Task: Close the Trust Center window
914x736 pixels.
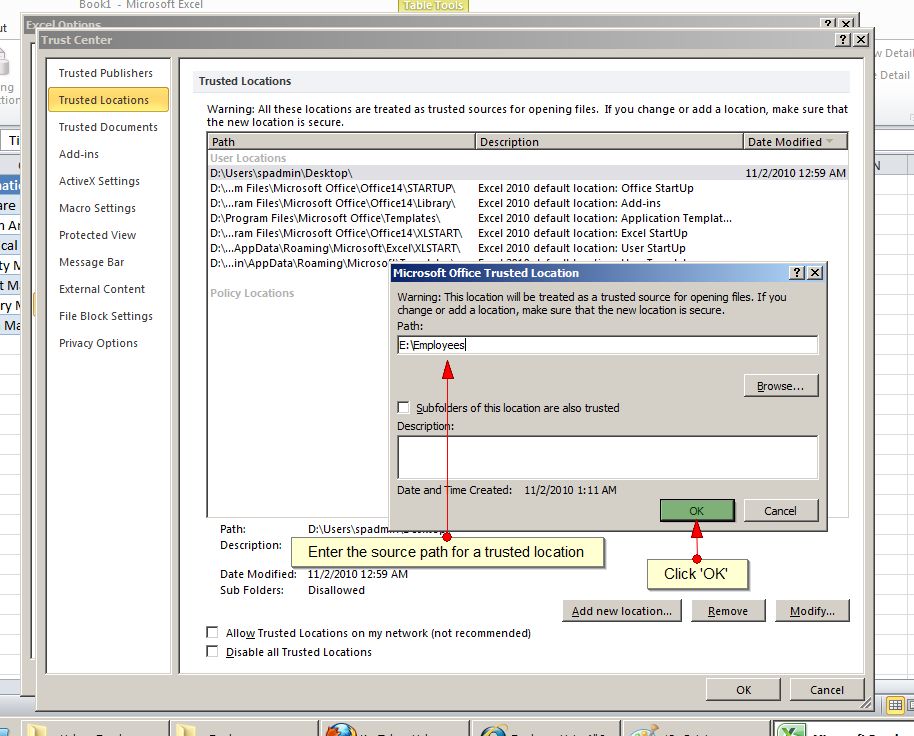Action: click(x=860, y=40)
